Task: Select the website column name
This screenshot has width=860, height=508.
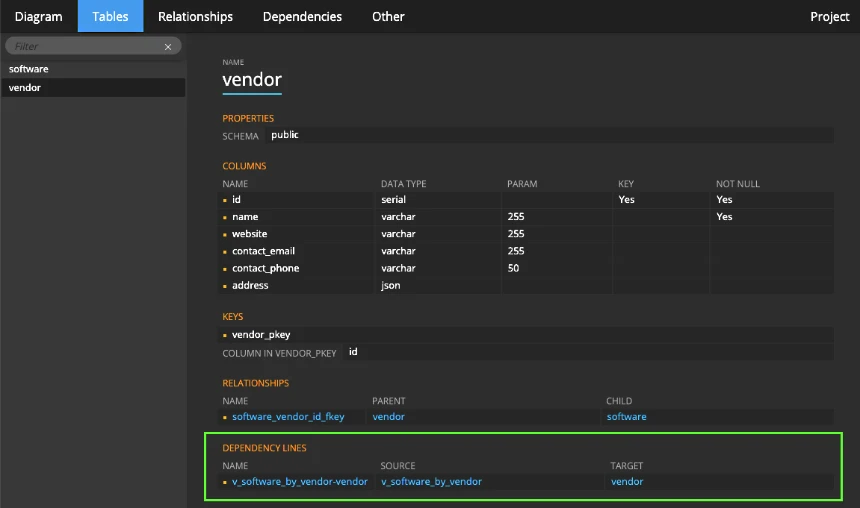Action: [x=250, y=234]
